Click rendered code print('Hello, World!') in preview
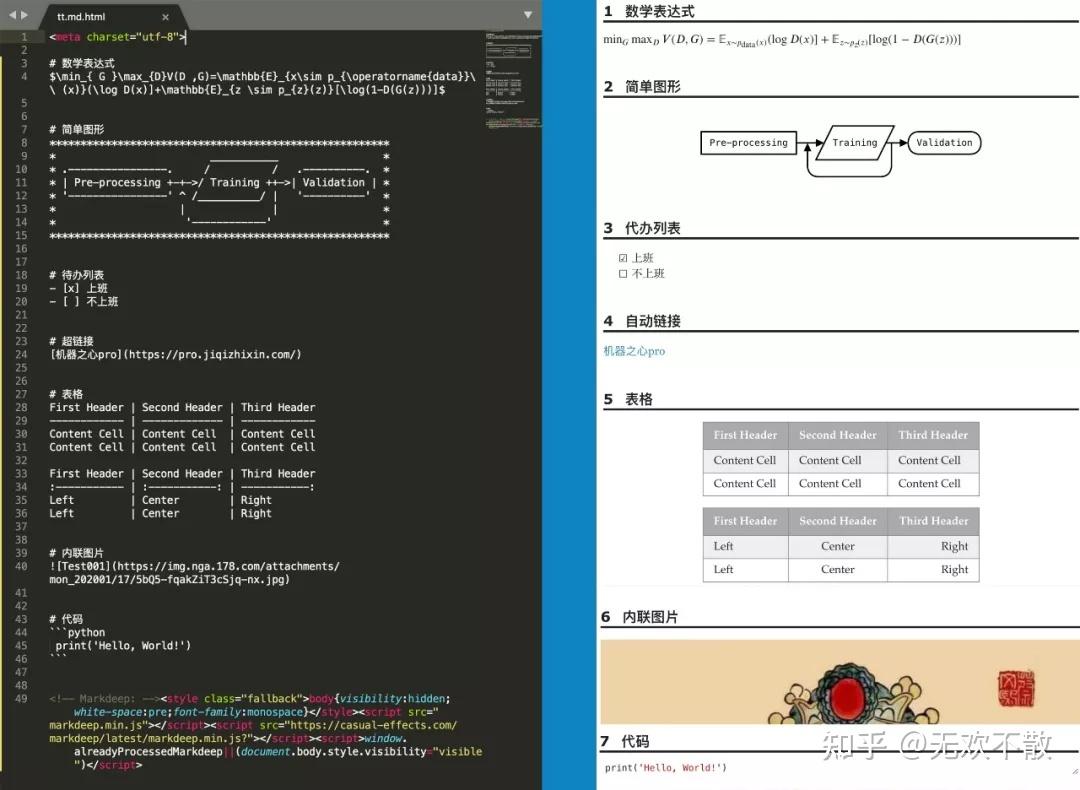This screenshot has width=1080, height=790. (665, 767)
